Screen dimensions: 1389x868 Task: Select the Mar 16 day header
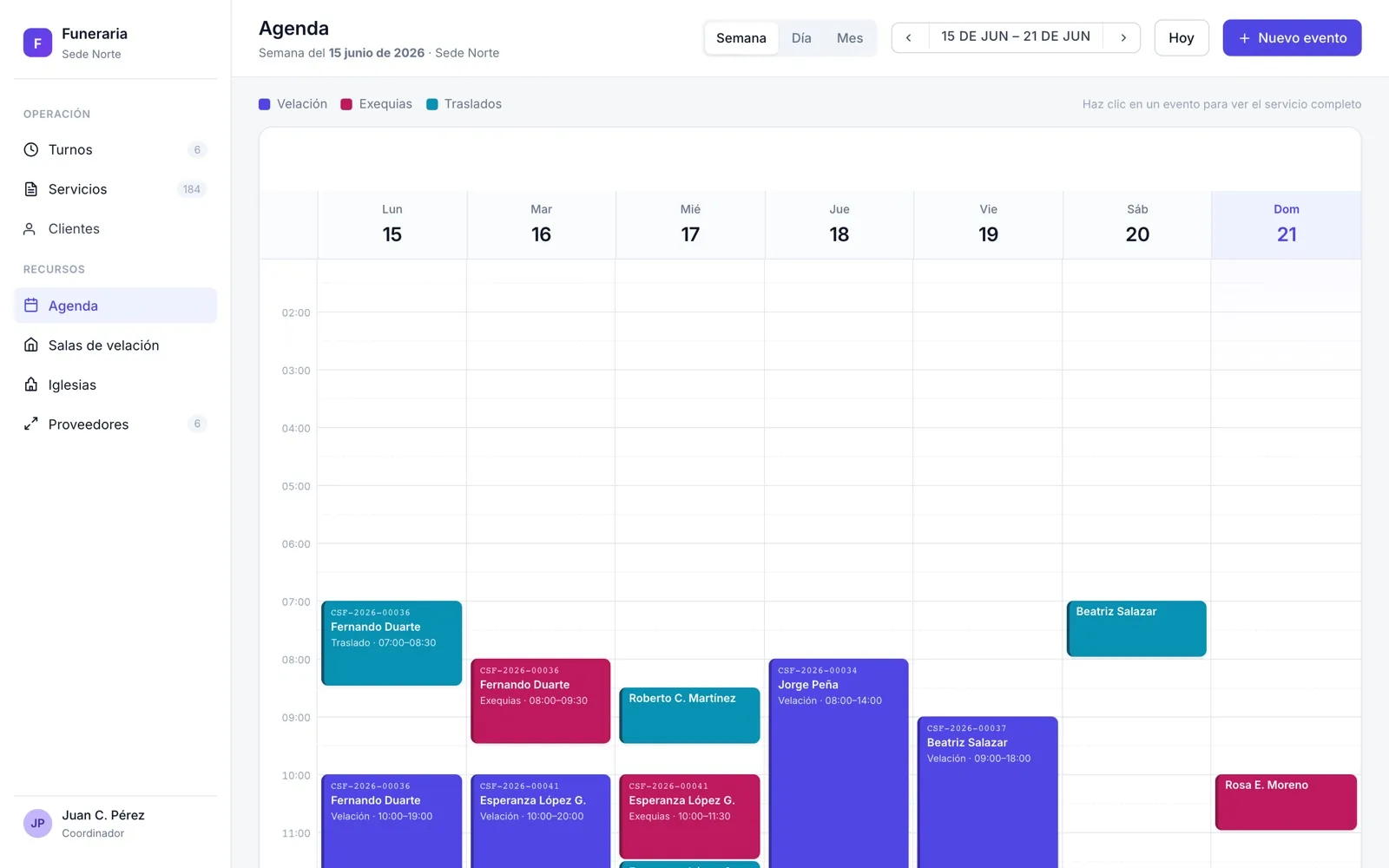(x=542, y=225)
